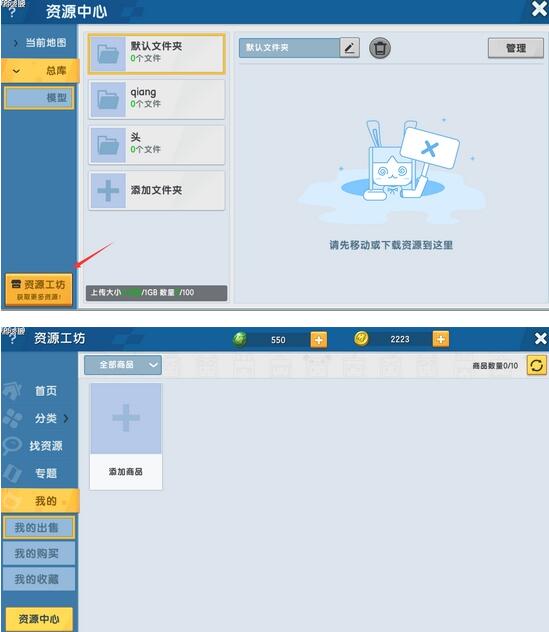Click the help question mark in 资源中心
The width and height of the screenshot is (549, 632).
[x=12, y=12]
